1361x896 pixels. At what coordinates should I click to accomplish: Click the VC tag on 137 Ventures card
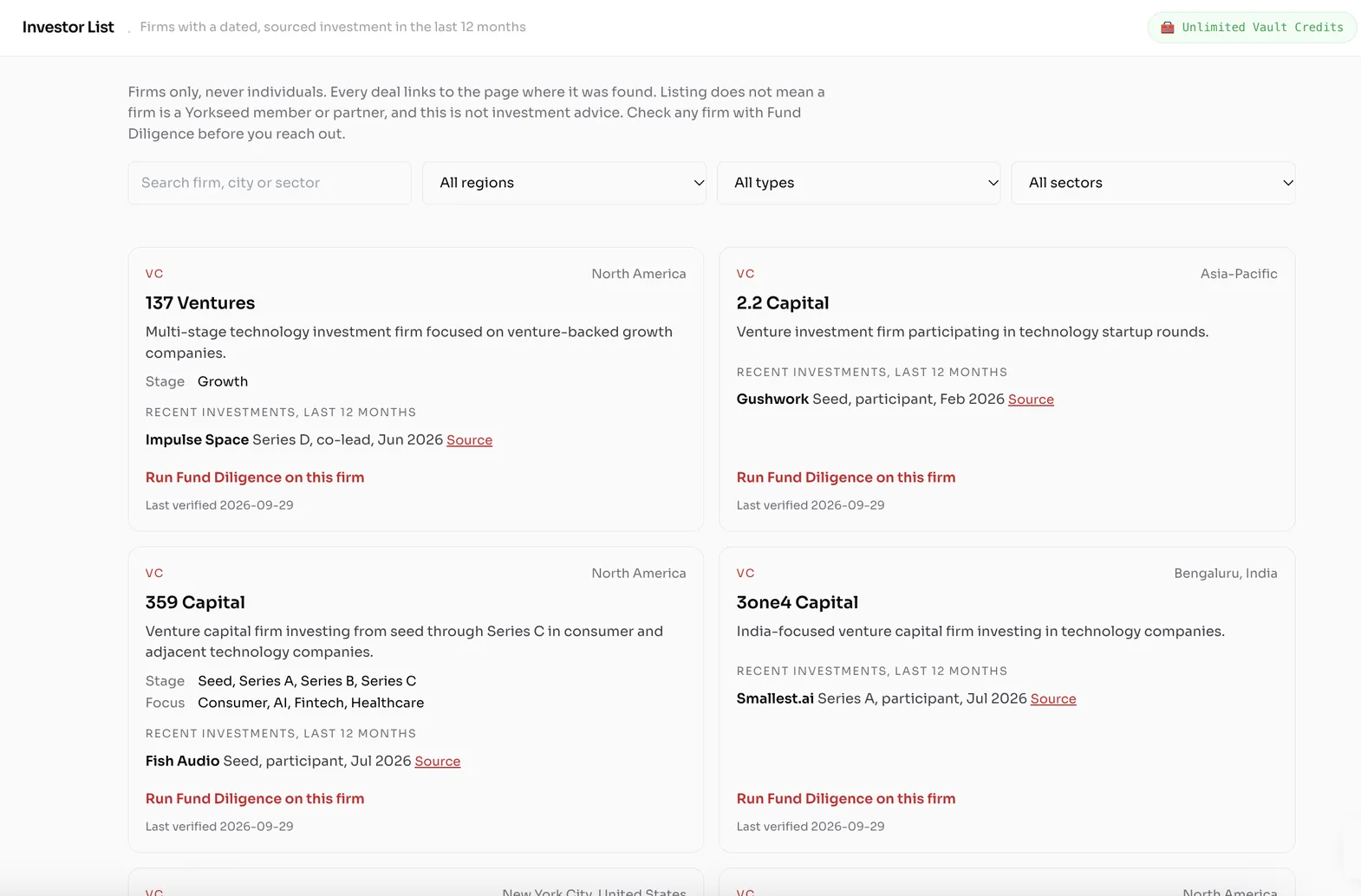(x=154, y=274)
